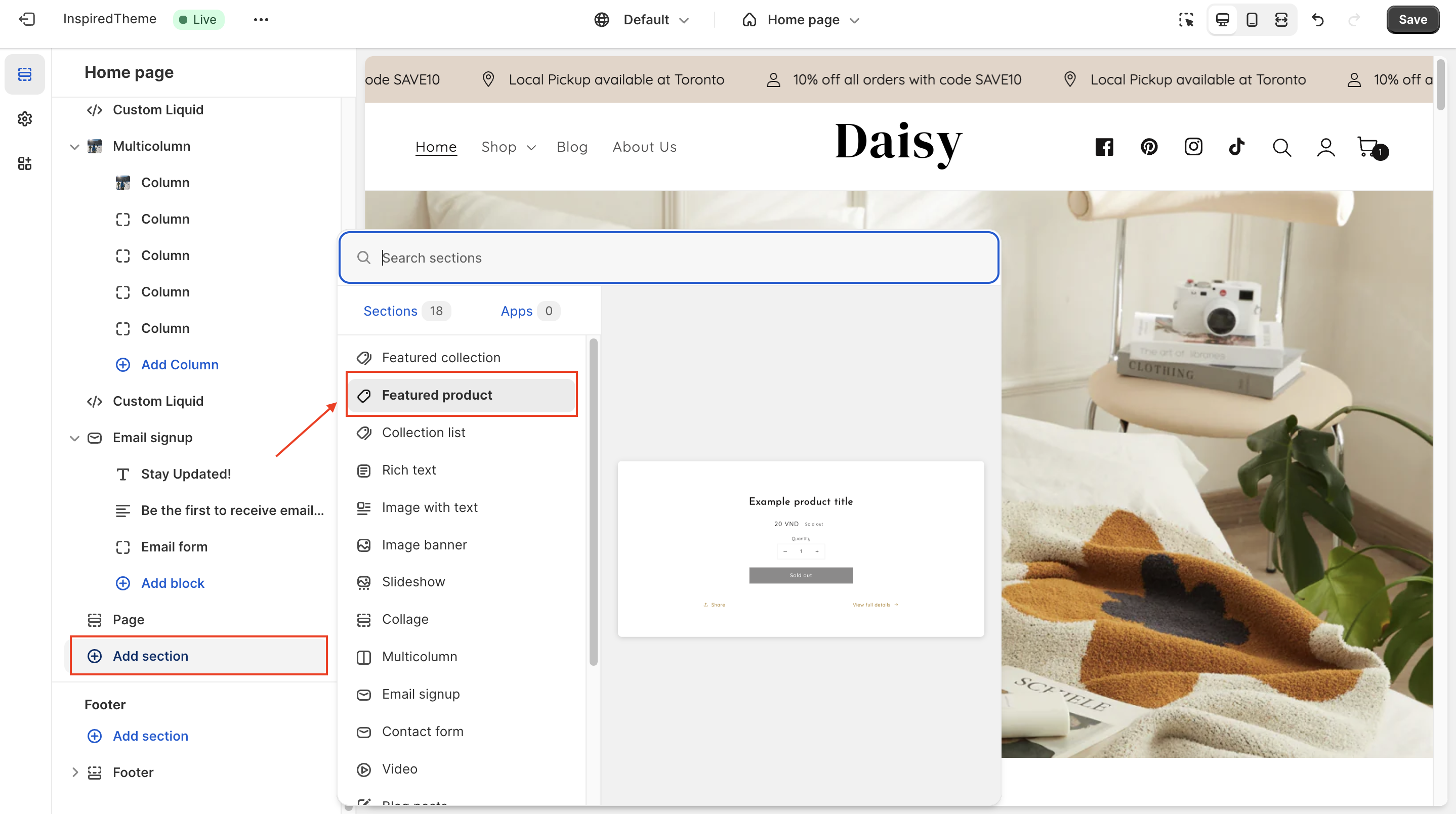The height and width of the screenshot is (814, 1456).
Task: Collapse the Multicolumn section
Action: [x=74, y=146]
